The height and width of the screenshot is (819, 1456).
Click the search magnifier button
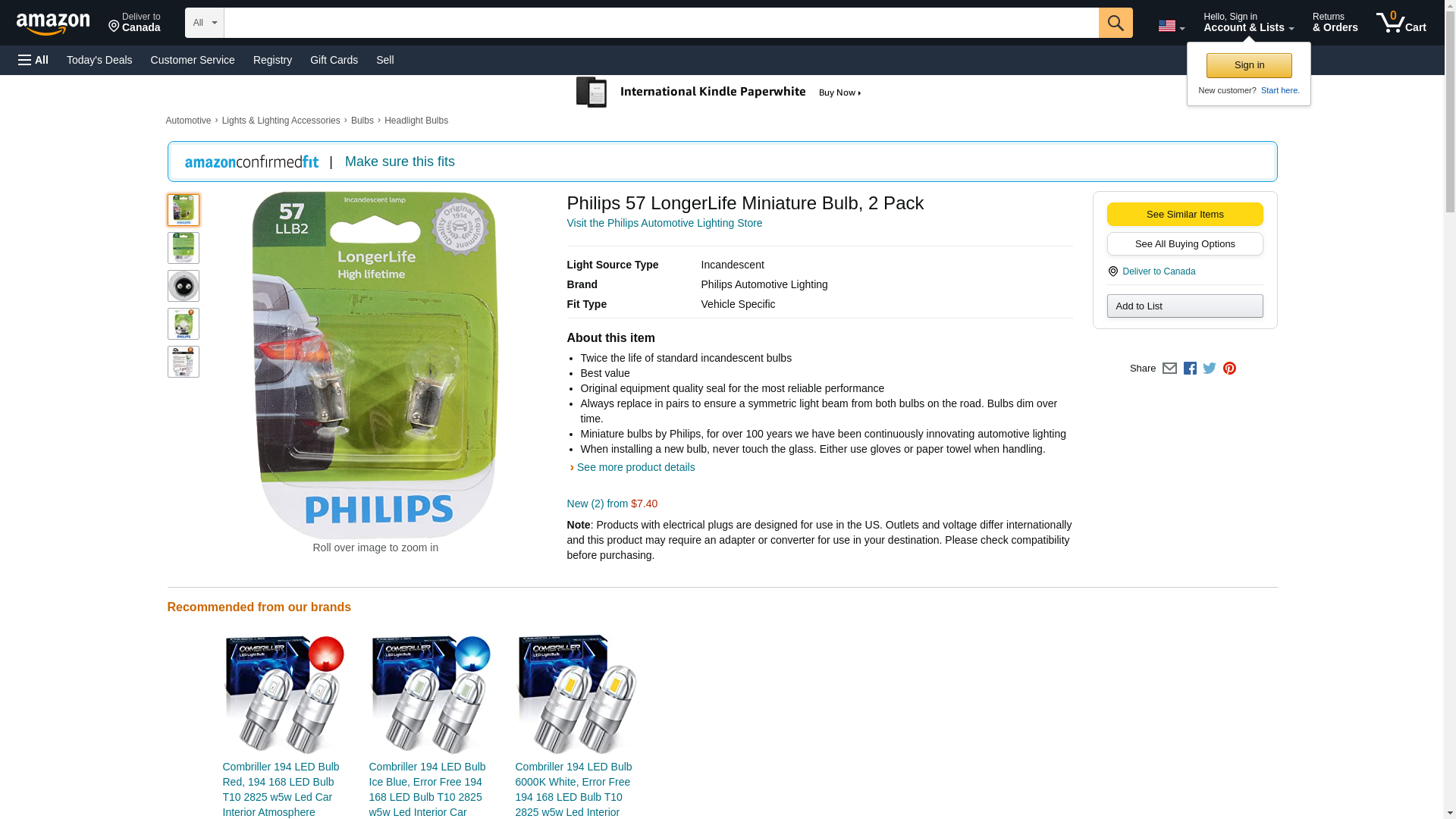(1115, 23)
